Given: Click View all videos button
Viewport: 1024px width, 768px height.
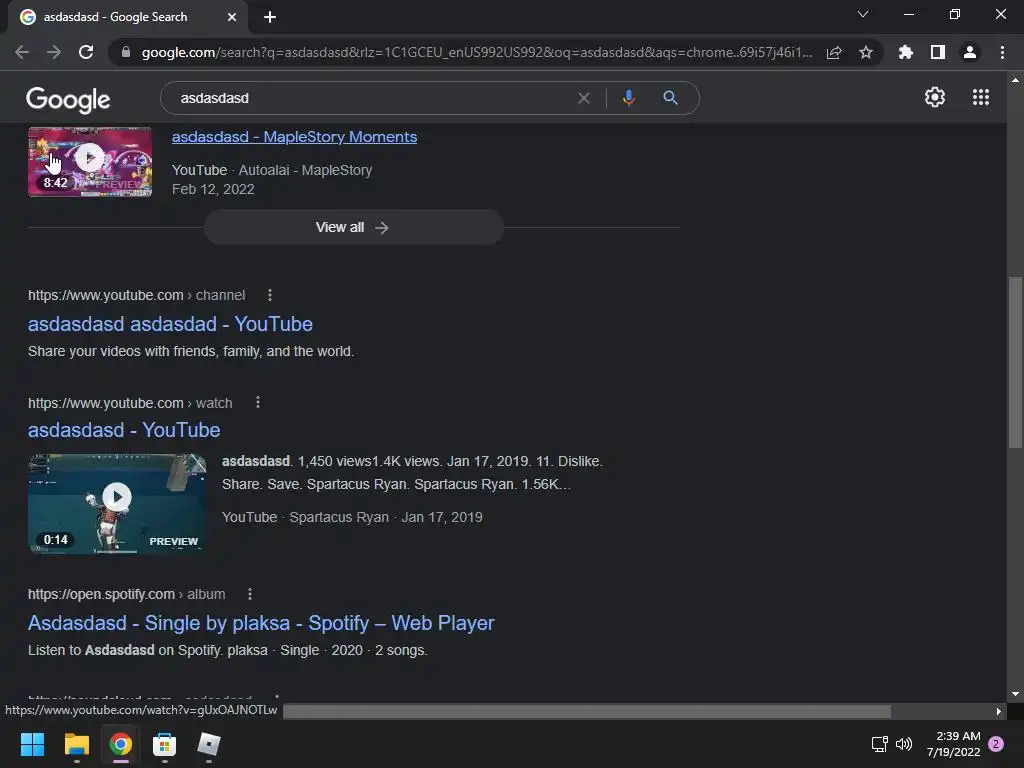Looking at the screenshot, I should coord(353,227).
